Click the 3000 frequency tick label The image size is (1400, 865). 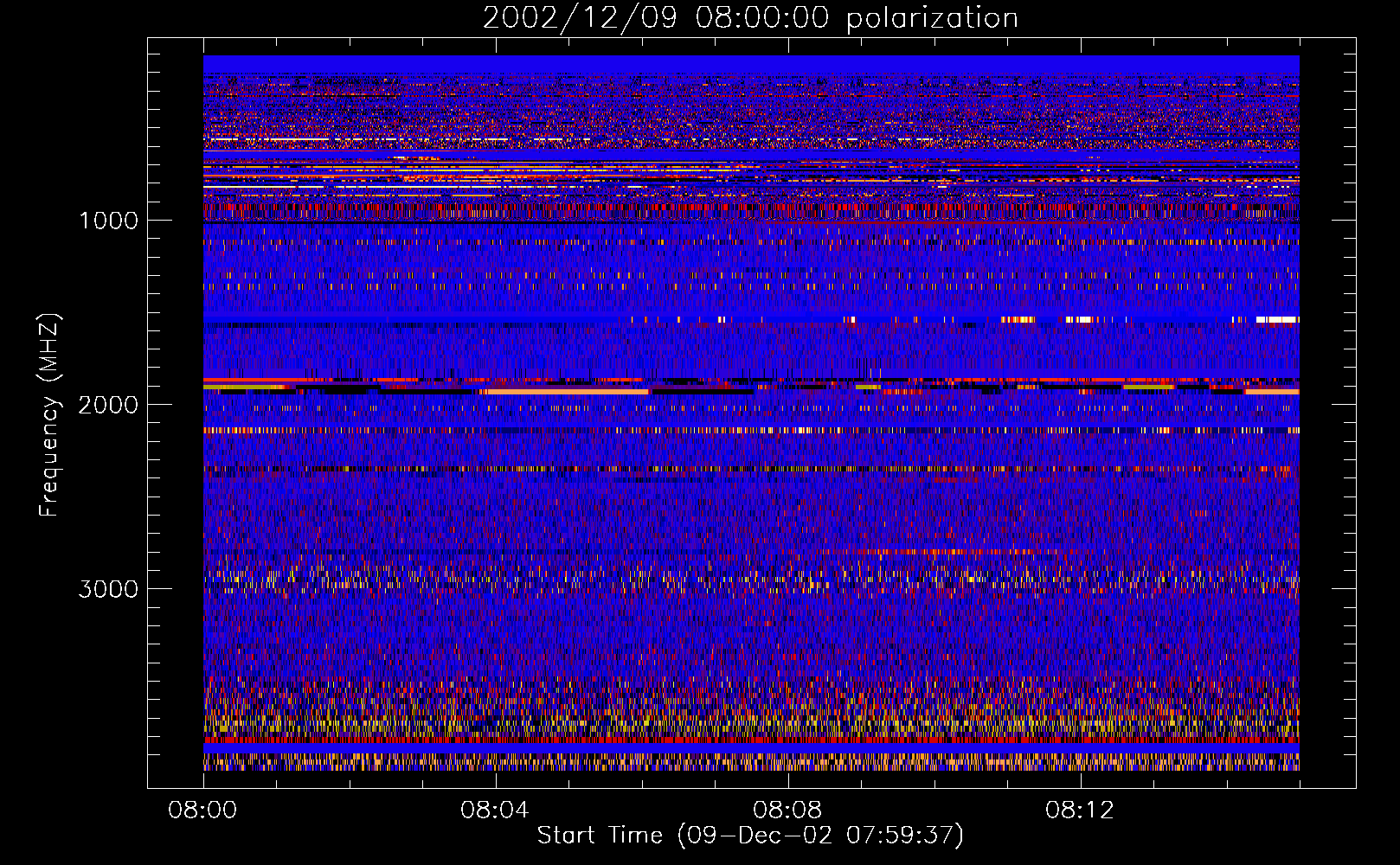(x=108, y=589)
